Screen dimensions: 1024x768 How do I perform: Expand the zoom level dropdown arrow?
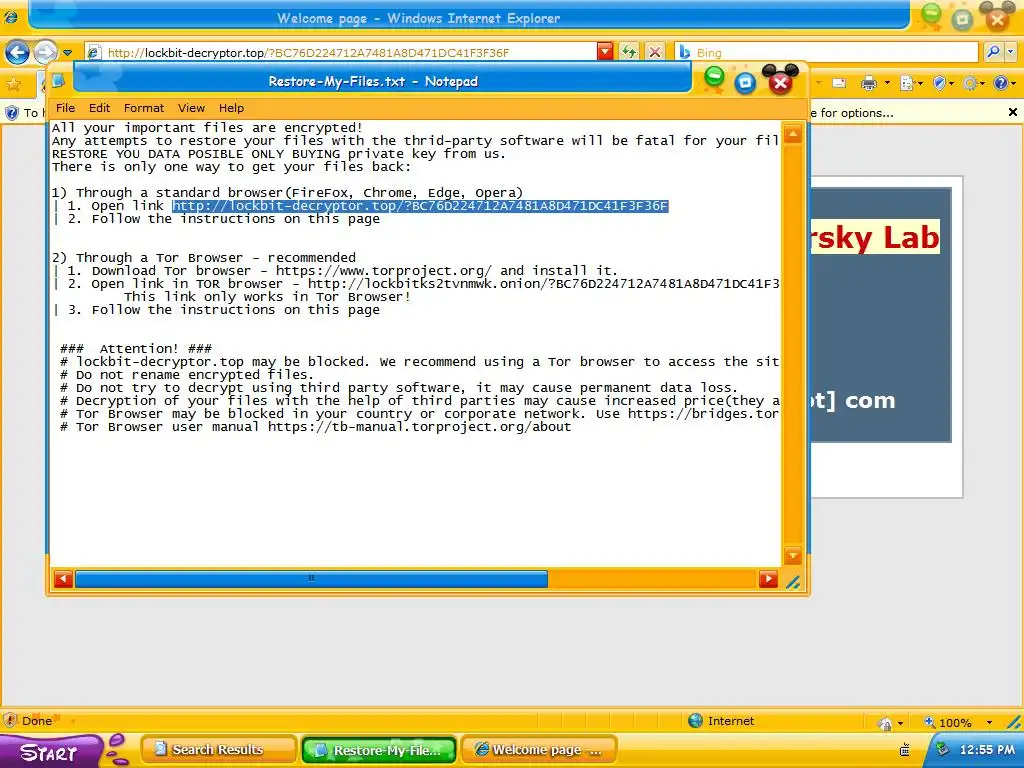click(989, 722)
